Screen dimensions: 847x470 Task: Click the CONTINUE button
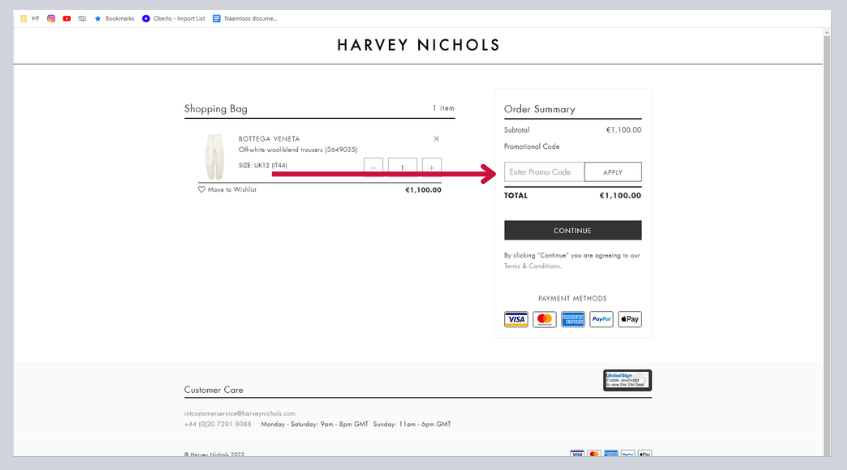point(573,230)
